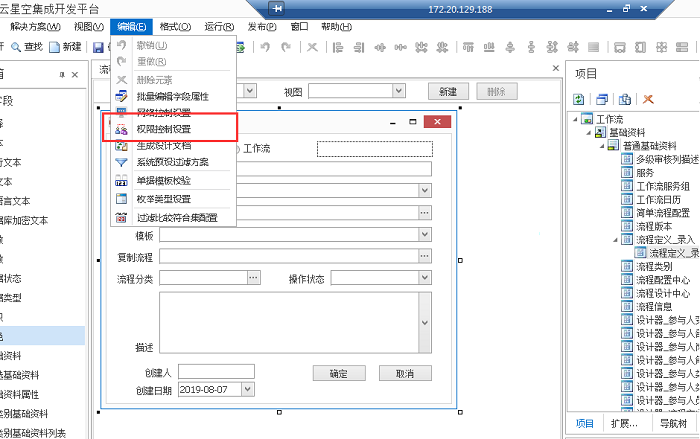Click the ellipsis button of 复制流程 field
This screenshot has width=700, height=439.
click(x=425, y=255)
